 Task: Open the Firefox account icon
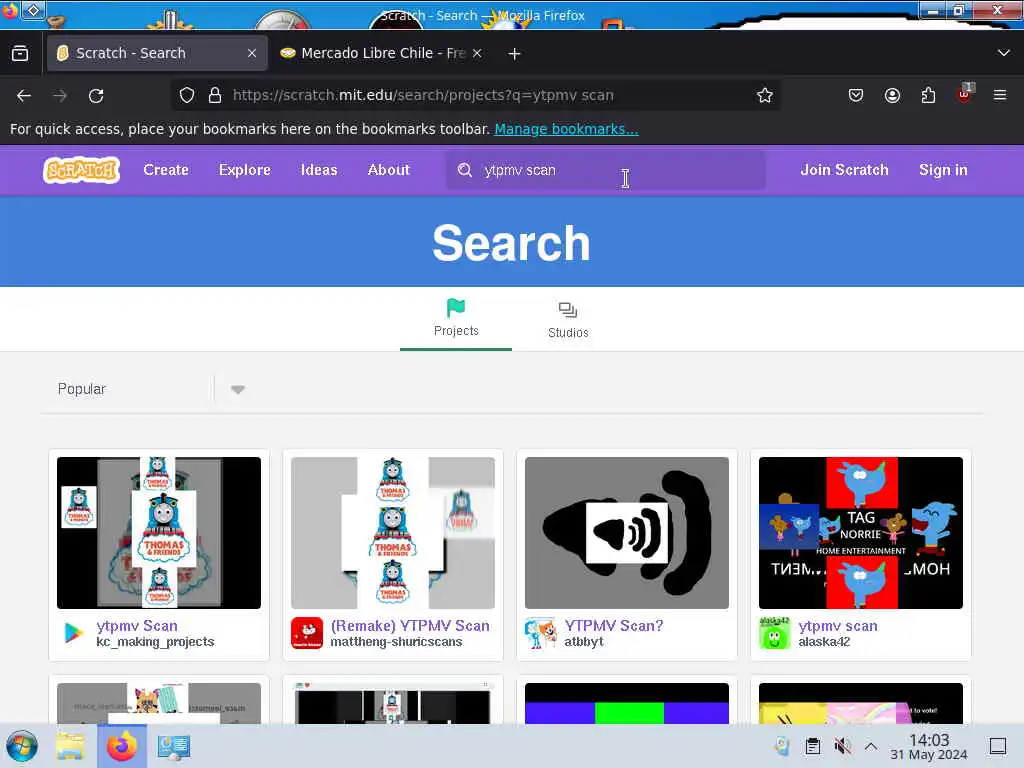892,95
